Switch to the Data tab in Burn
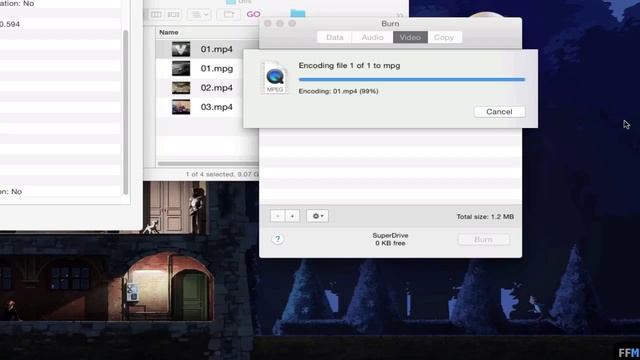Image resolution: width=640 pixels, height=360 pixels. pyautogui.click(x=335, y=37)
